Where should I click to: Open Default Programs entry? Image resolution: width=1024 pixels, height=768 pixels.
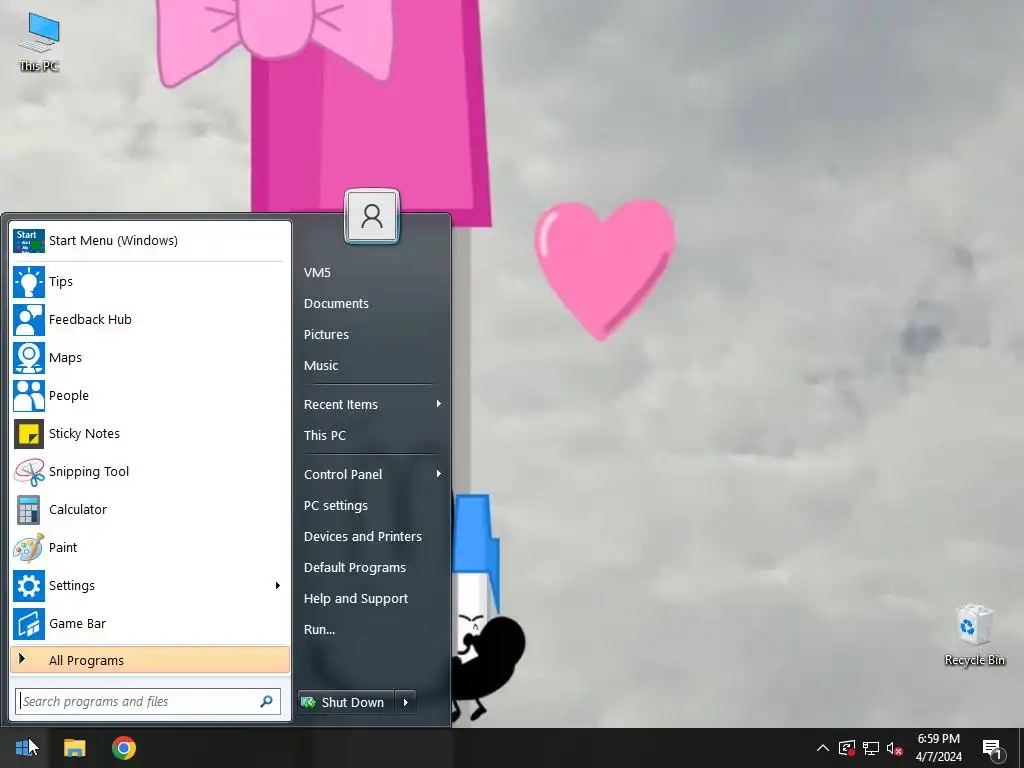(x=355, y=568)
